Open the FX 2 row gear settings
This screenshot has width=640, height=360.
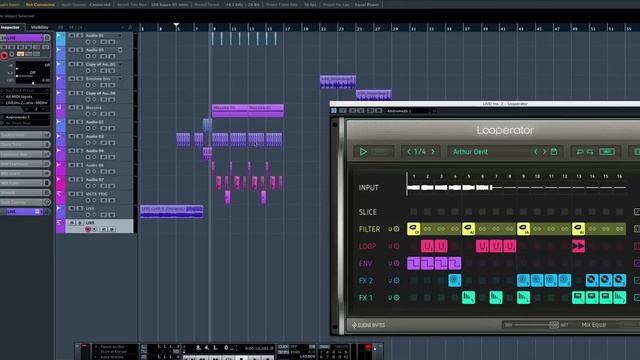pos(396,280)
